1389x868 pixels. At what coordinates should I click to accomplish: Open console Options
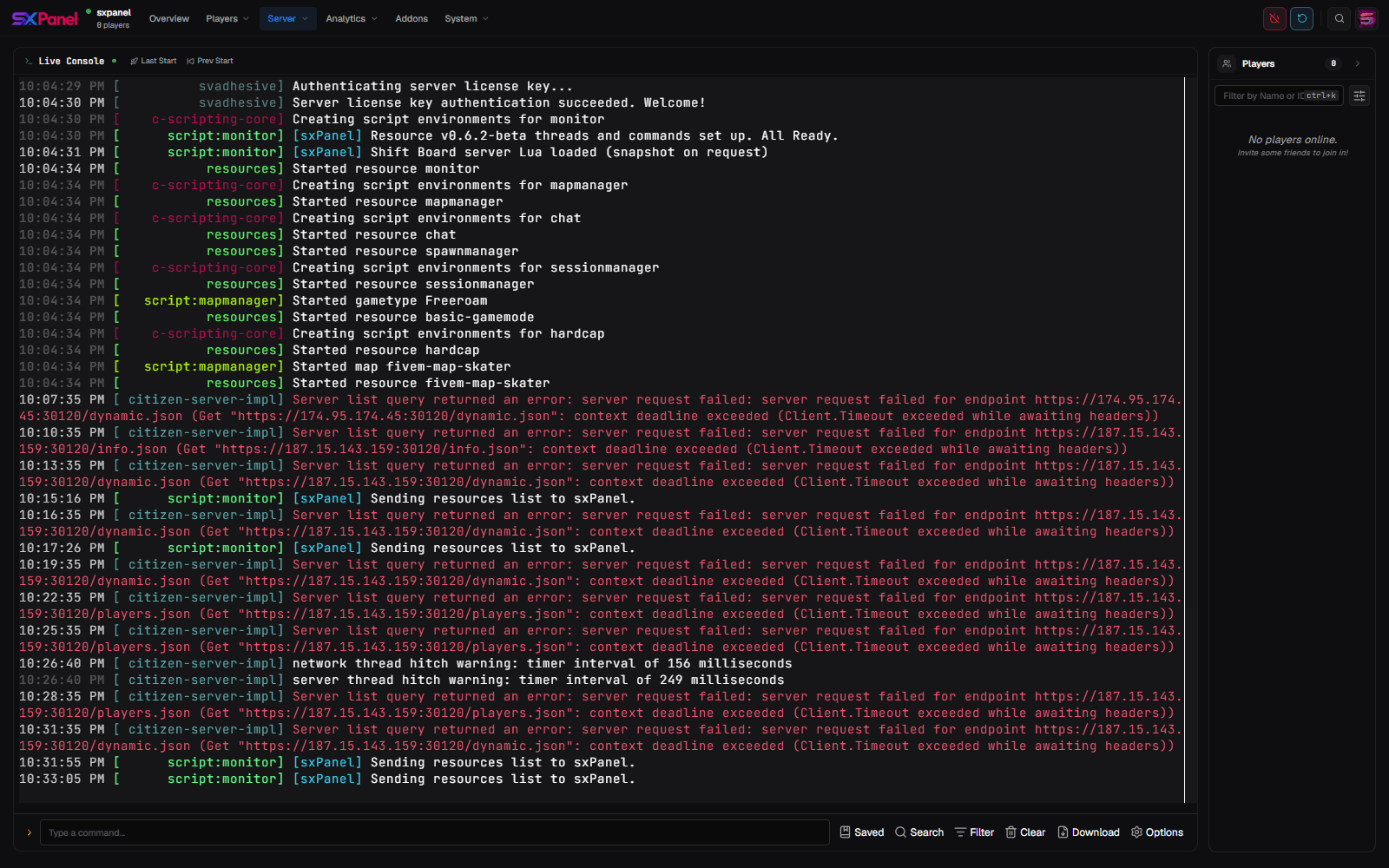(1157, 832)
